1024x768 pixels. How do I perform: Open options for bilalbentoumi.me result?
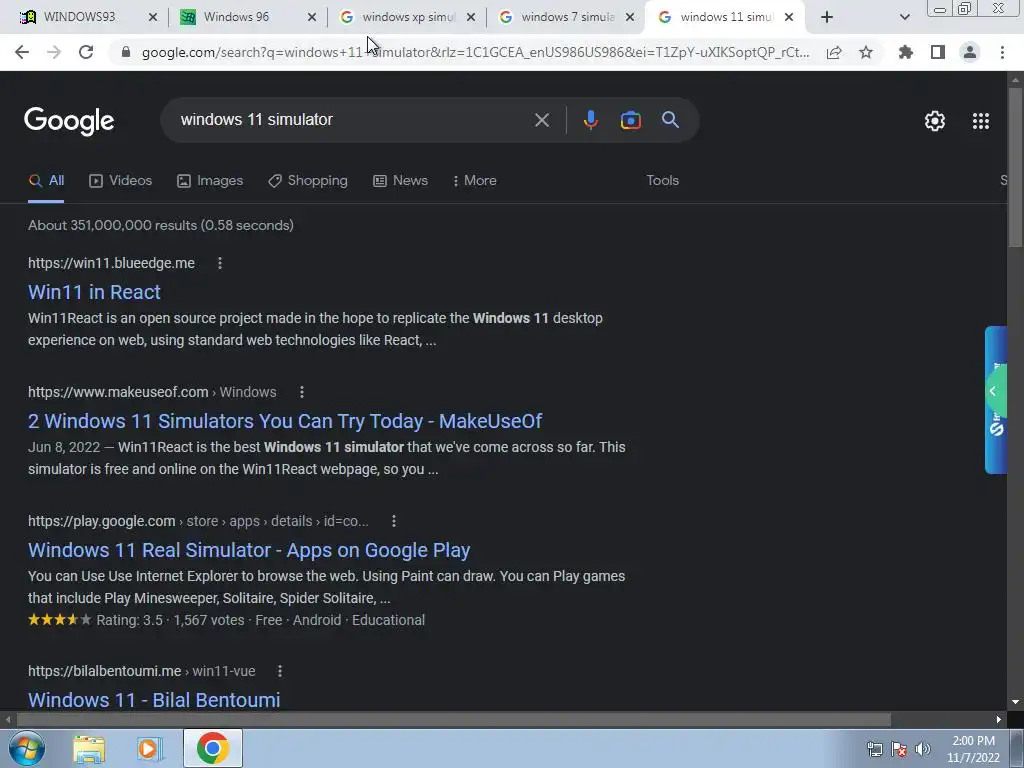[280, 671]
